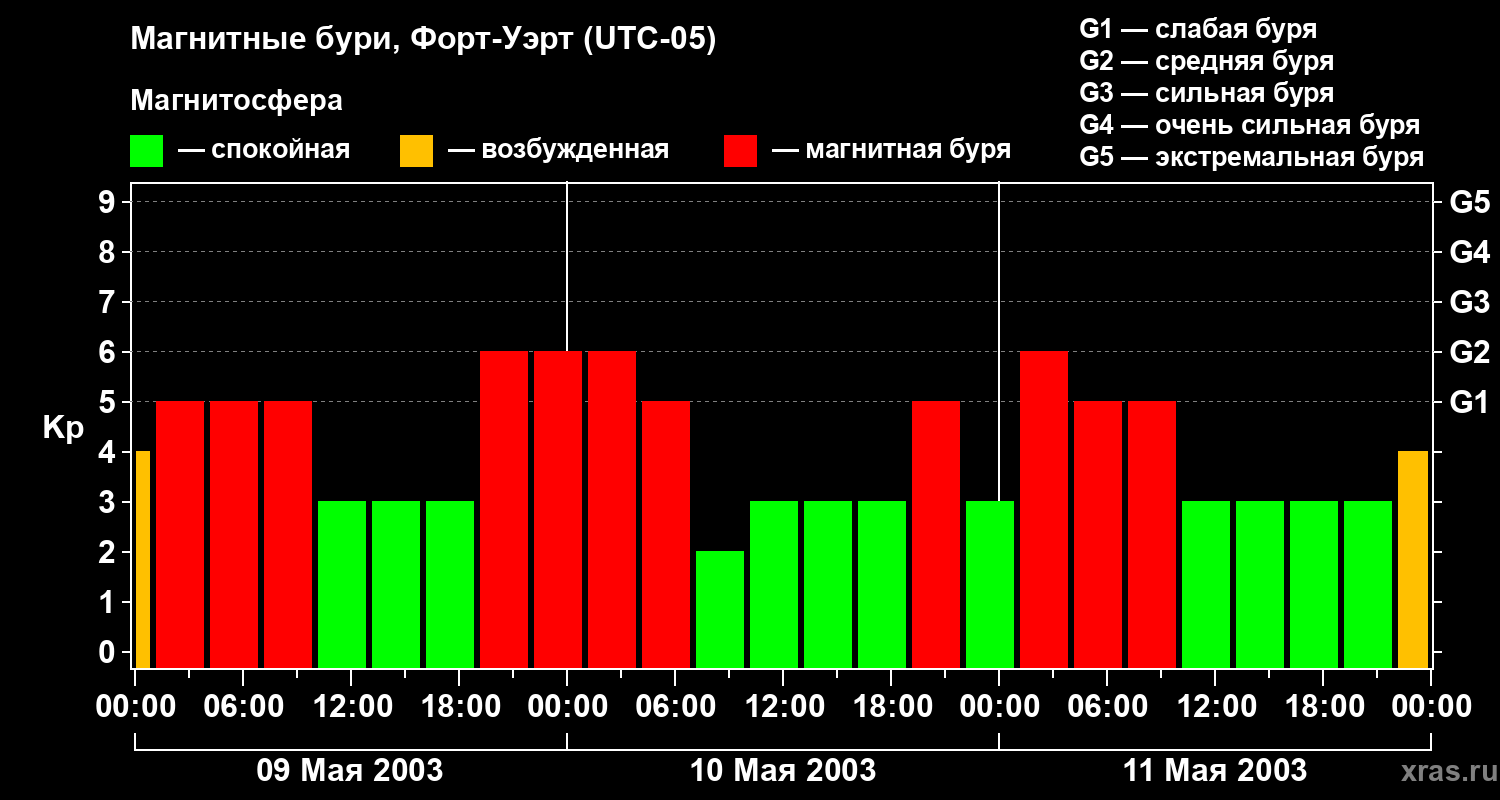Select the green Kp 2 bar on 10 May
The image size is (1500, 800).
[720, 610]
